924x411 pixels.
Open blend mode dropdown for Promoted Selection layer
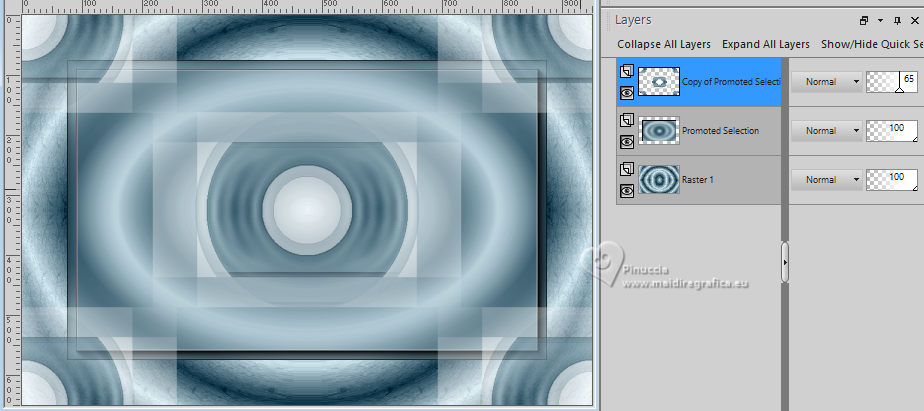[826, 131]
